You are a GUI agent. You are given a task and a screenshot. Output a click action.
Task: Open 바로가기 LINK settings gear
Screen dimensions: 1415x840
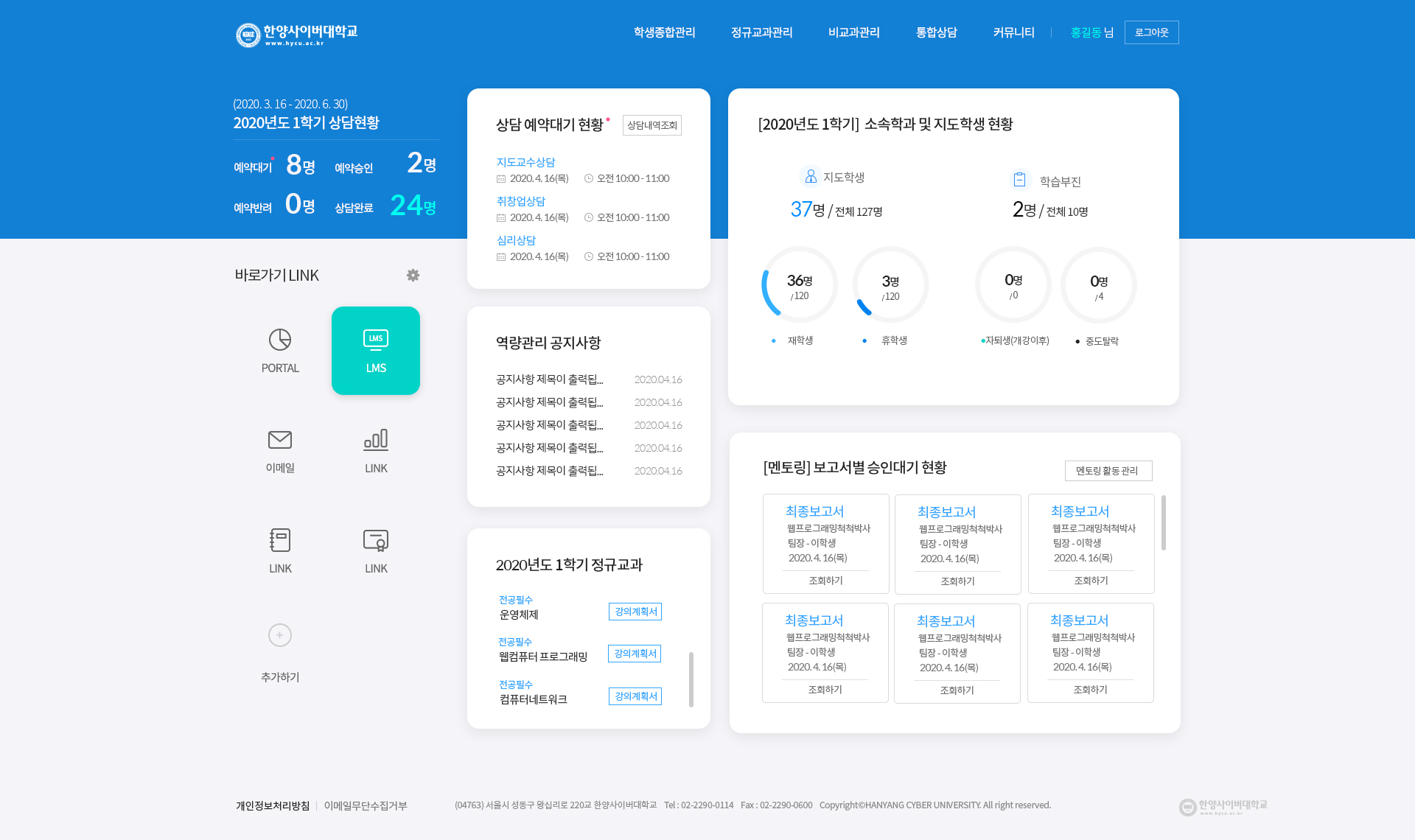tap(413, 275)
